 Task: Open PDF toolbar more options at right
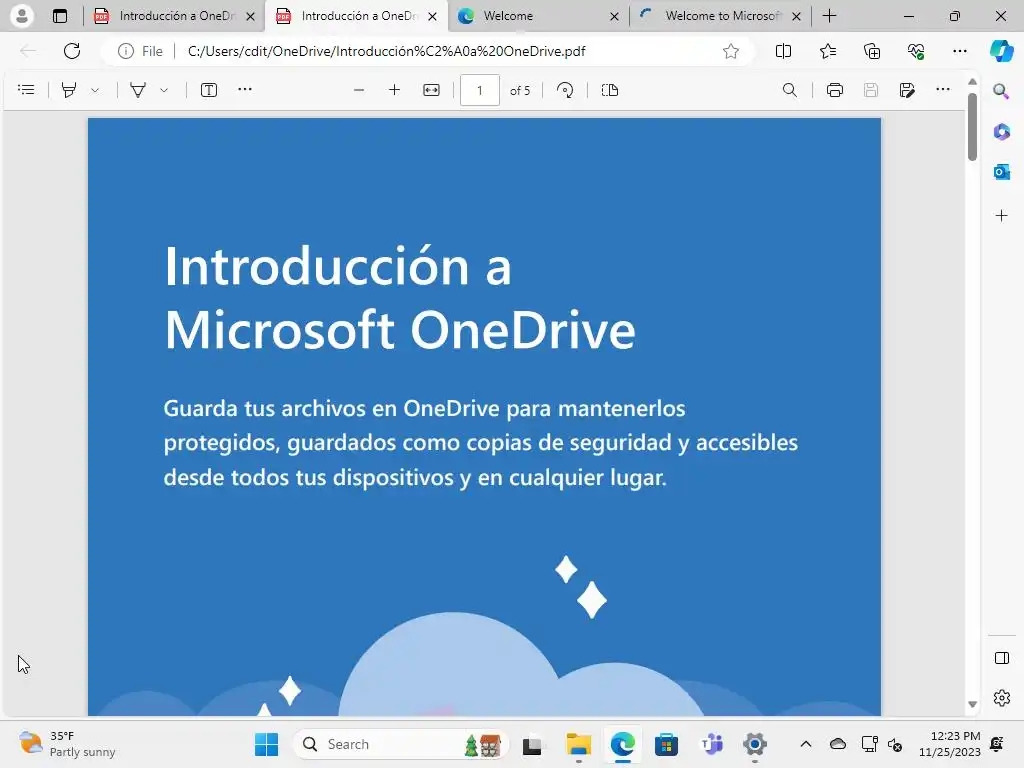943,89
